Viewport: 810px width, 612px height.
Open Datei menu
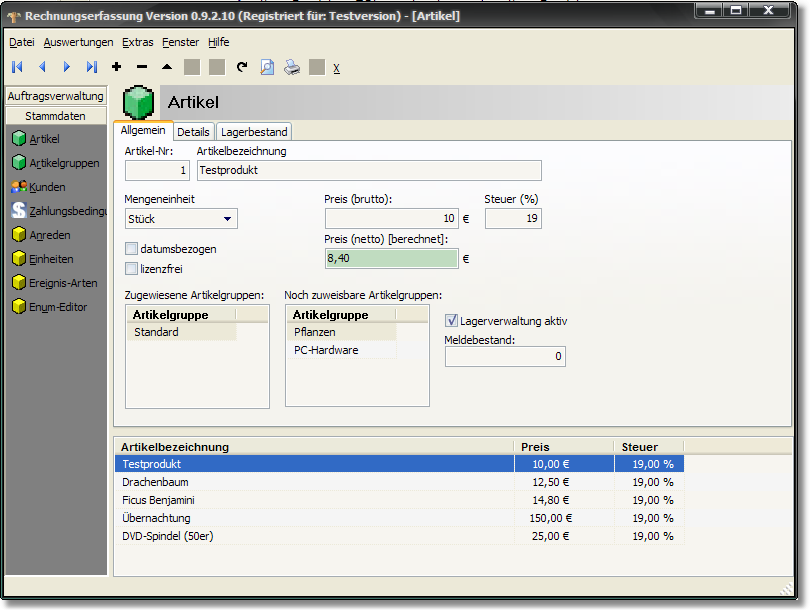coord(22,42)
